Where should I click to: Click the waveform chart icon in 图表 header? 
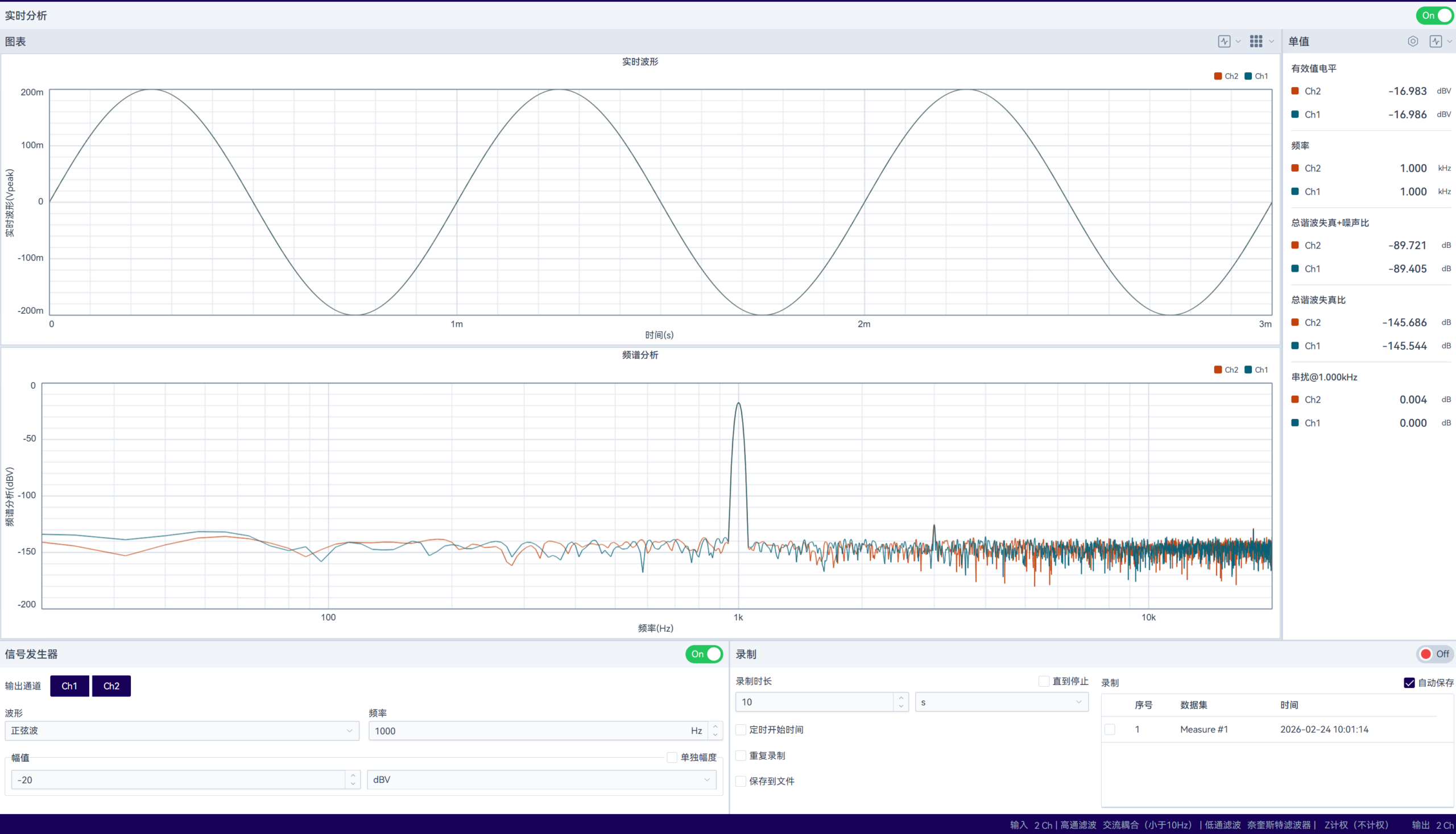click(x=1224, y=42)
